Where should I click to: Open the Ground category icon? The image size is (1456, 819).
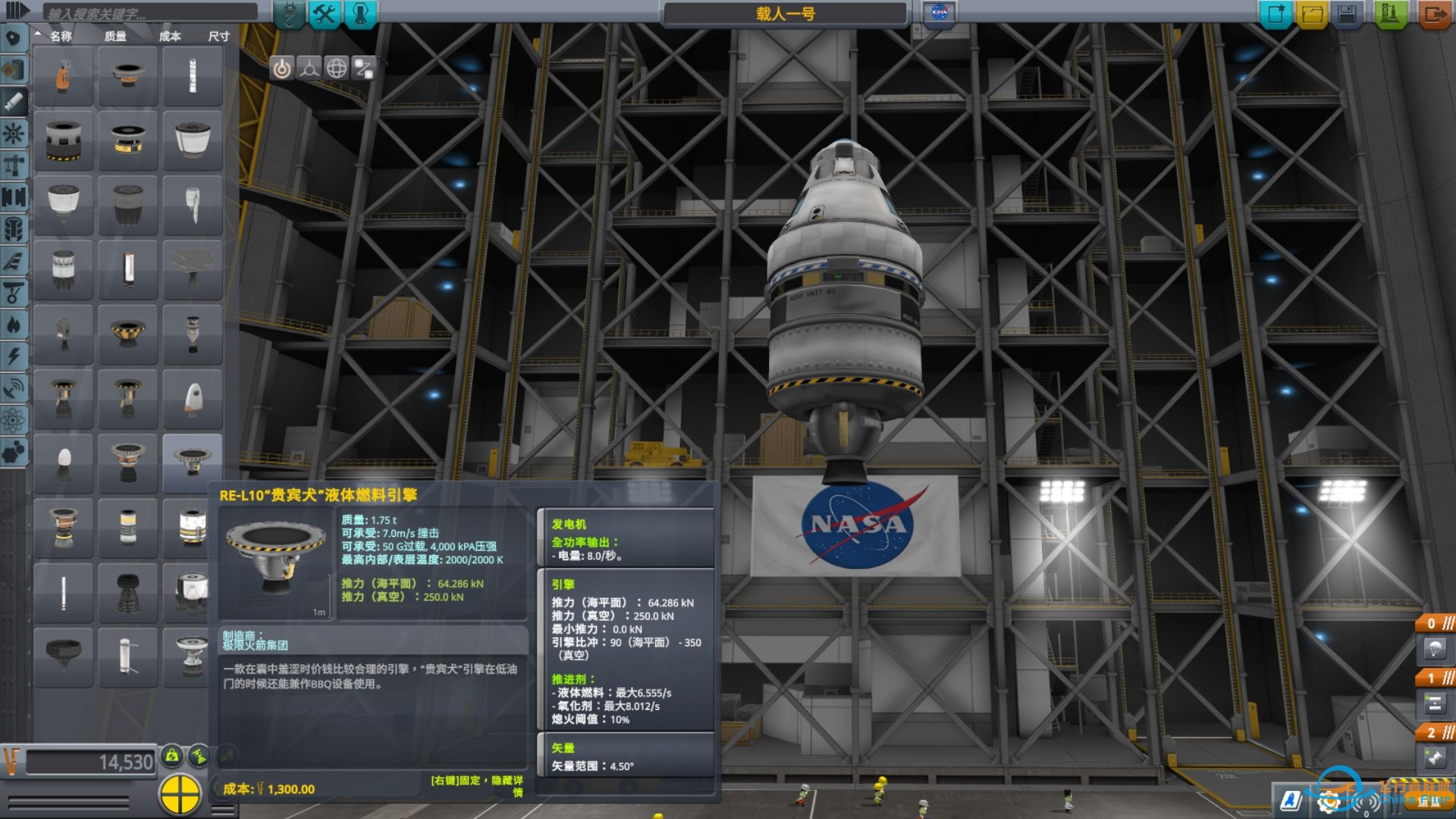[x=14, y=293]
